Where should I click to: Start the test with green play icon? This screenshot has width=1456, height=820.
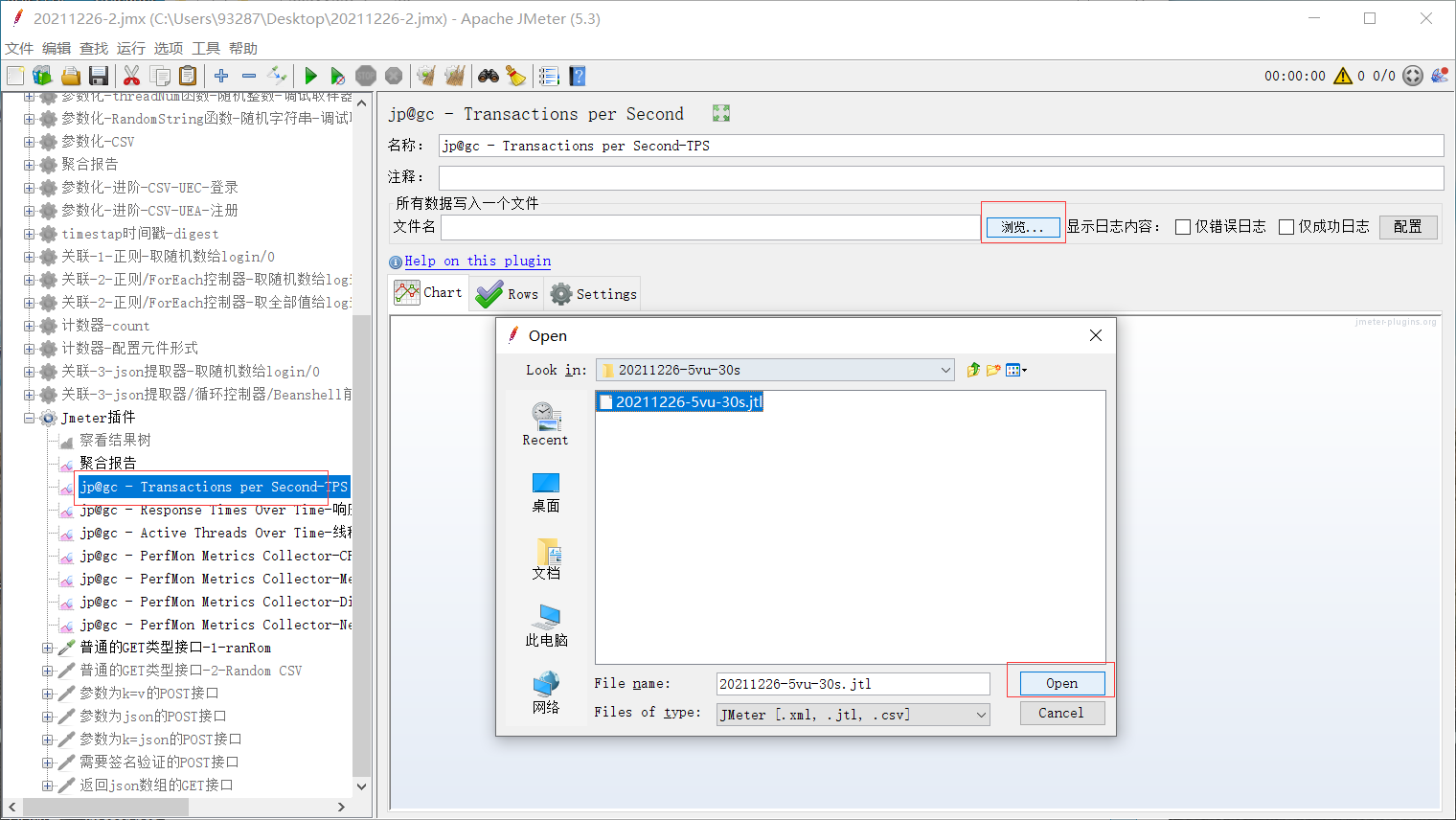coord(310,76)
